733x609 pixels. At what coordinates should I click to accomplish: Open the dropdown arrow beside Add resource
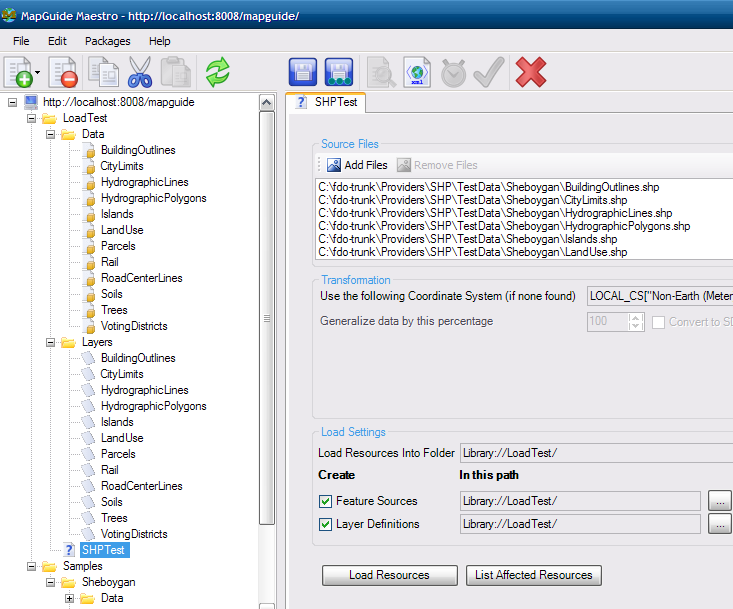[x=37, y=72]
